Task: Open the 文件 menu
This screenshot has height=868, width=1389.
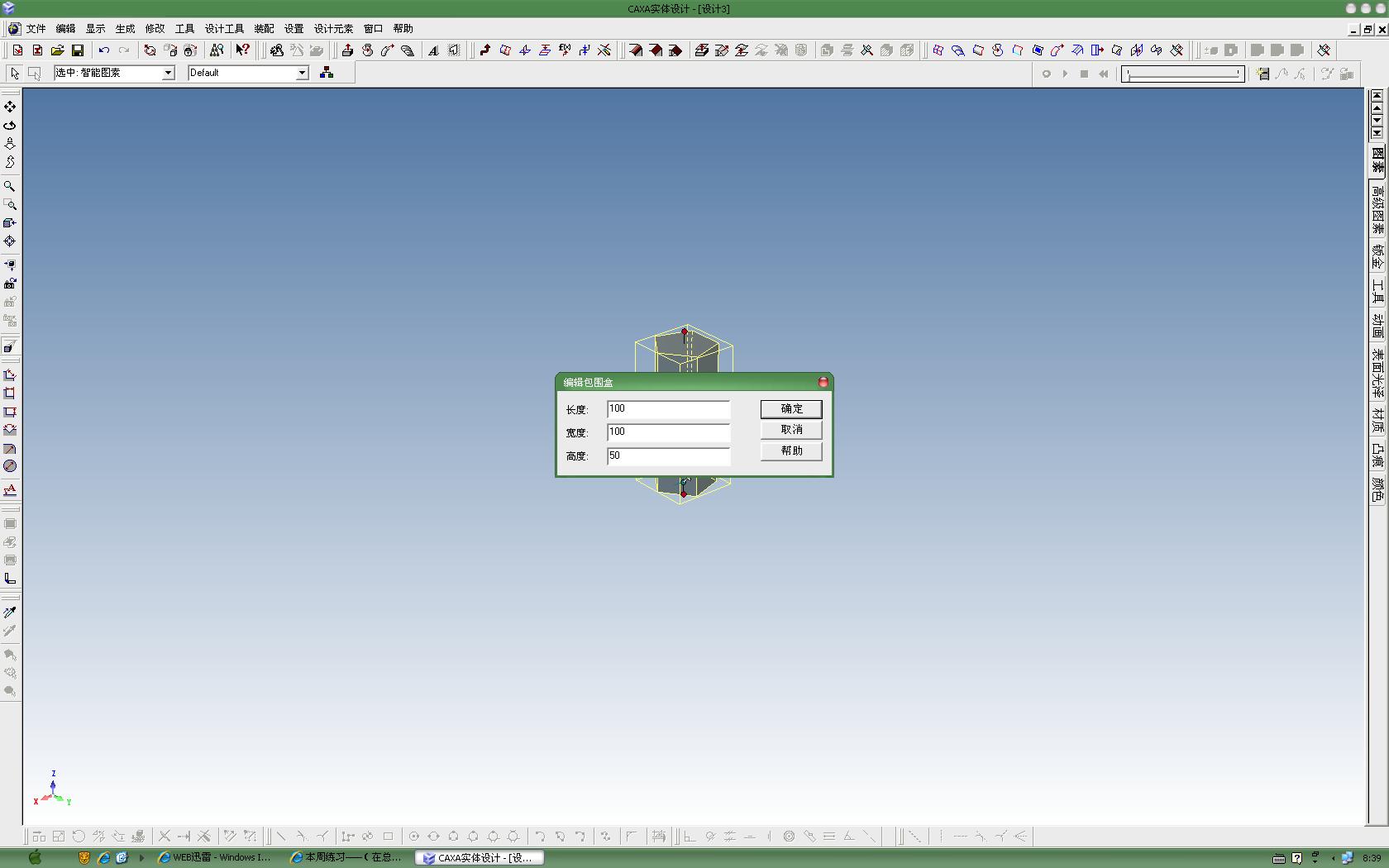Action: coord(36,29)
